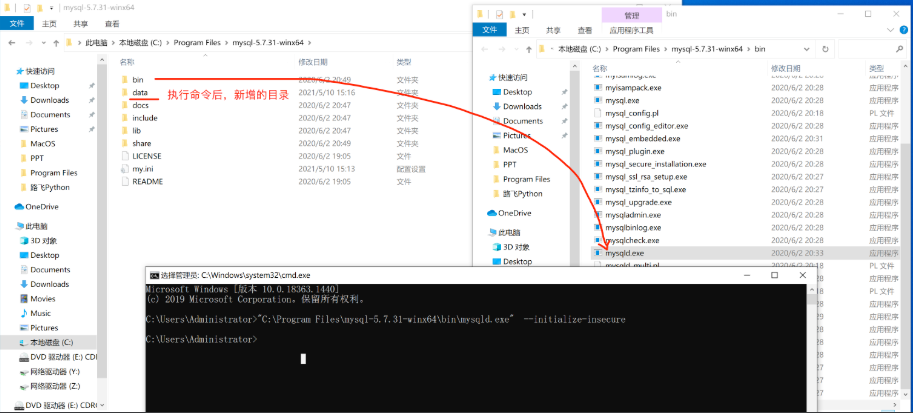913x413 pixels.
Task: Select the include folder icon
Action: click(123, 118)
